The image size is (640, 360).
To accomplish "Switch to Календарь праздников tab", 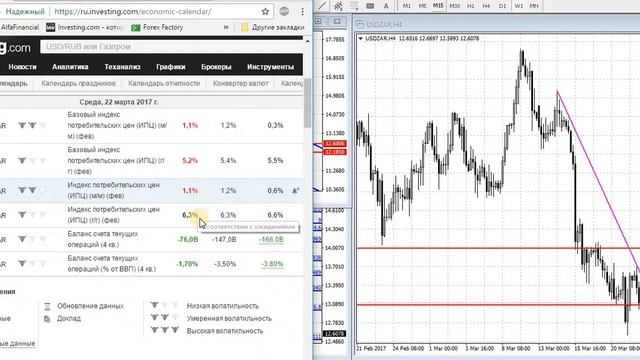I will click(78, 83).
